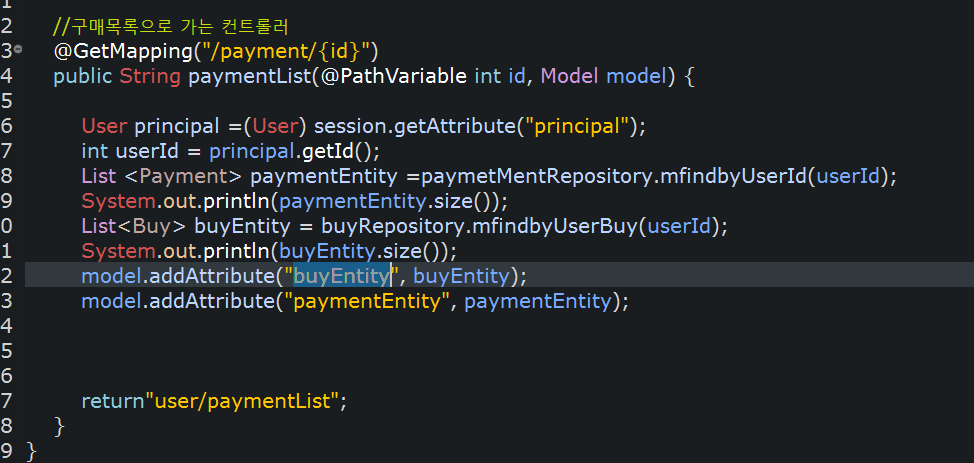This screenshot has width=974, height=463.
Task: Click the return keyword
Action: click(112, 401)
